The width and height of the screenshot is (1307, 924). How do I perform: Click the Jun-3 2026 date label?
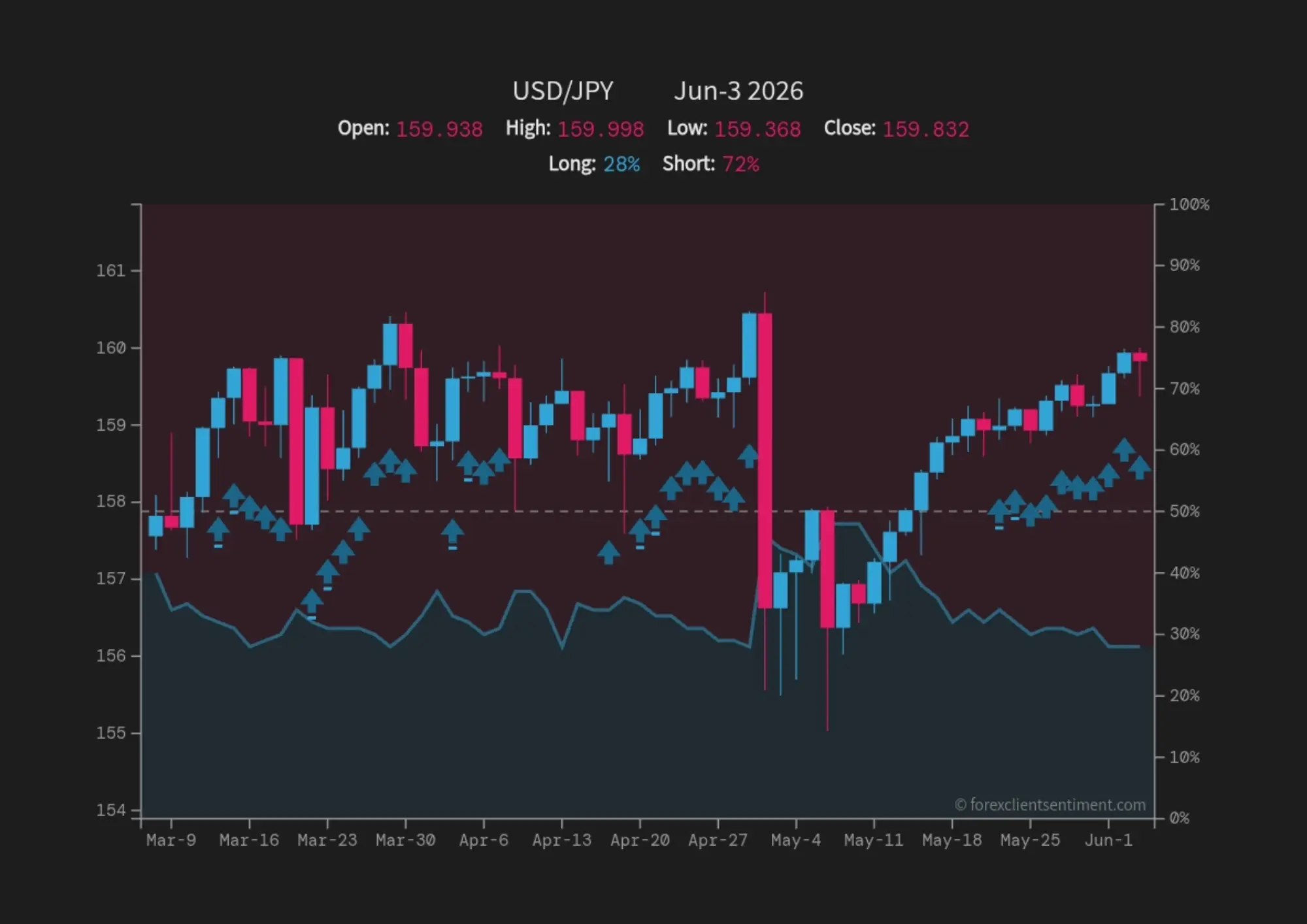[x=738, y=91]
